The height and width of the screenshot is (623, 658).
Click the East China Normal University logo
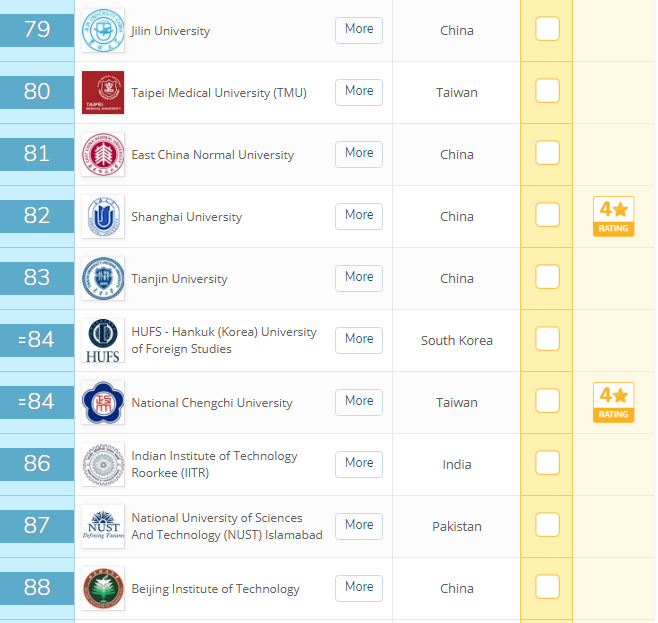103,154
